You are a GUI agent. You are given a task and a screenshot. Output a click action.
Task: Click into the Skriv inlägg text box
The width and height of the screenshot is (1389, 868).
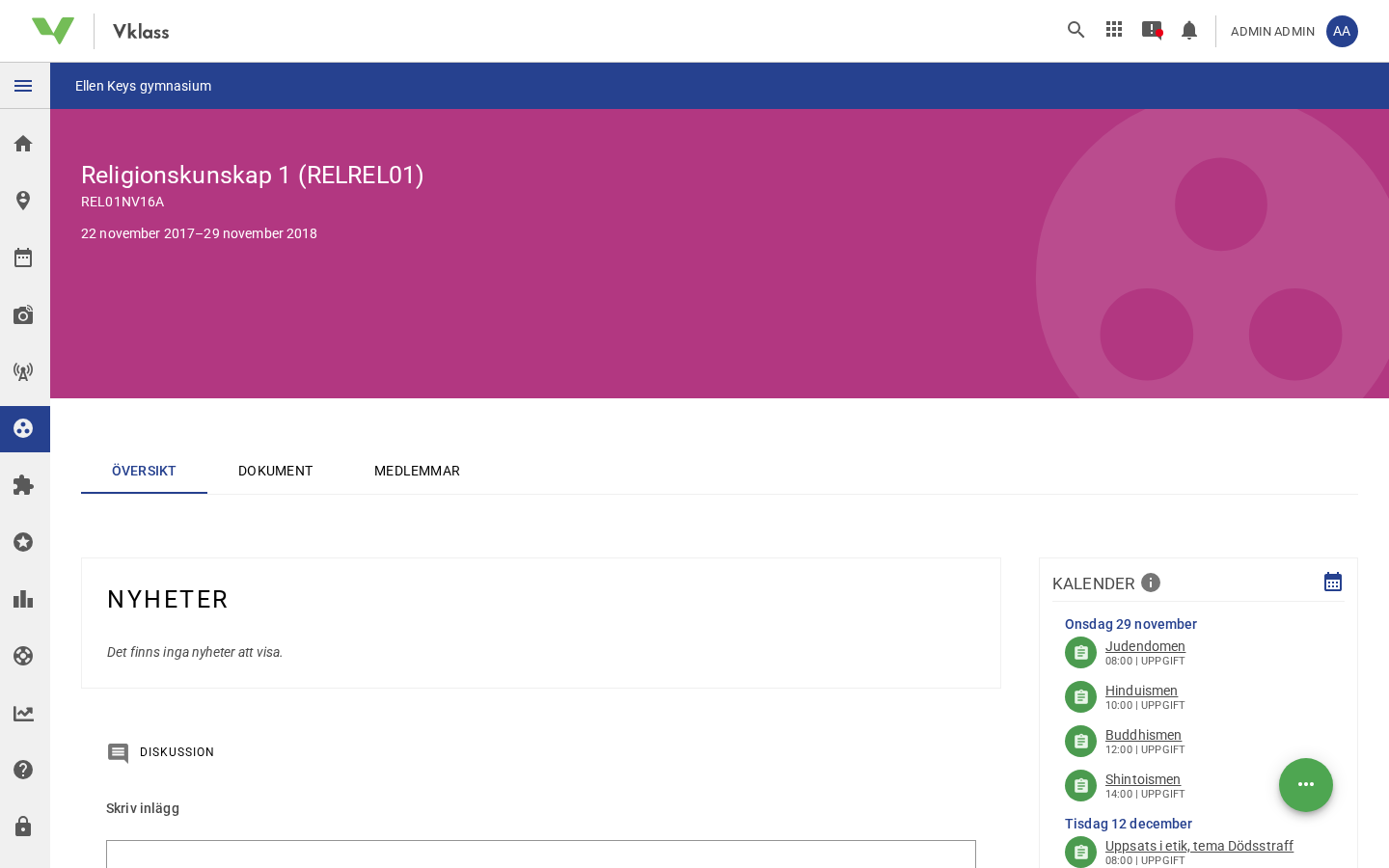[541, 854]
